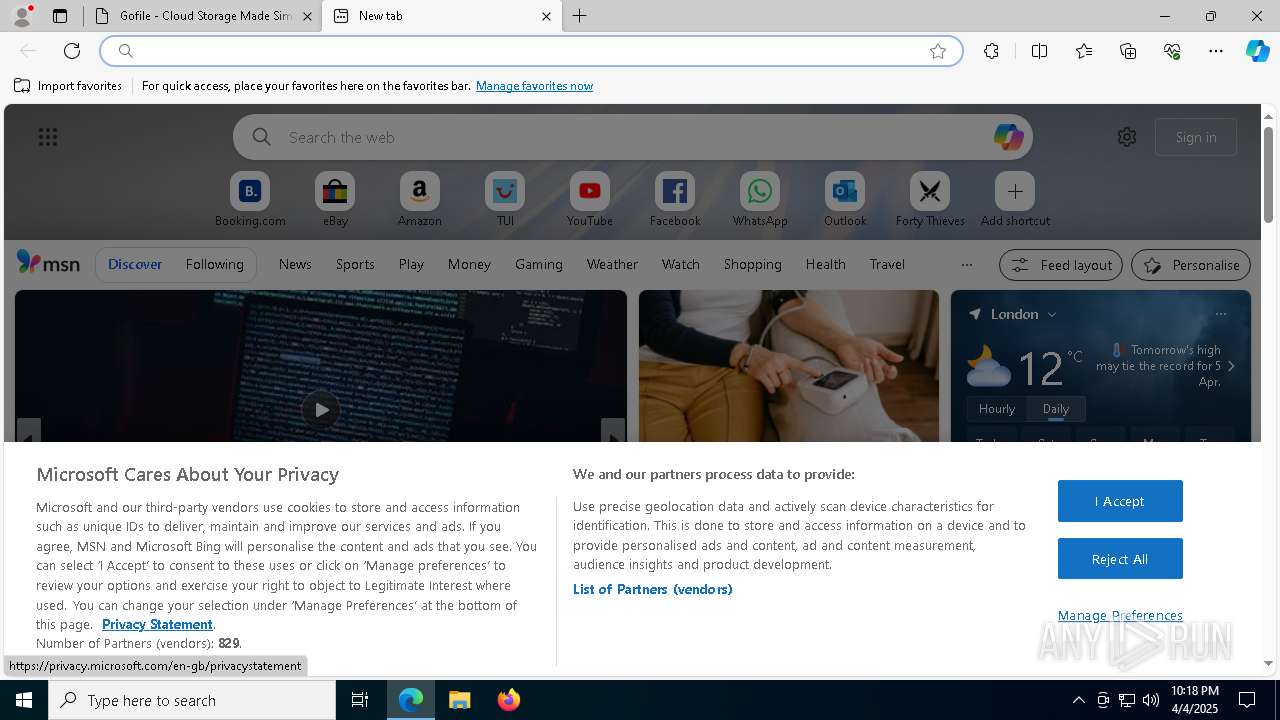1280x720 pixels.
Task: Open File Explorer from taskbar
Action: [x=460, y=700]
